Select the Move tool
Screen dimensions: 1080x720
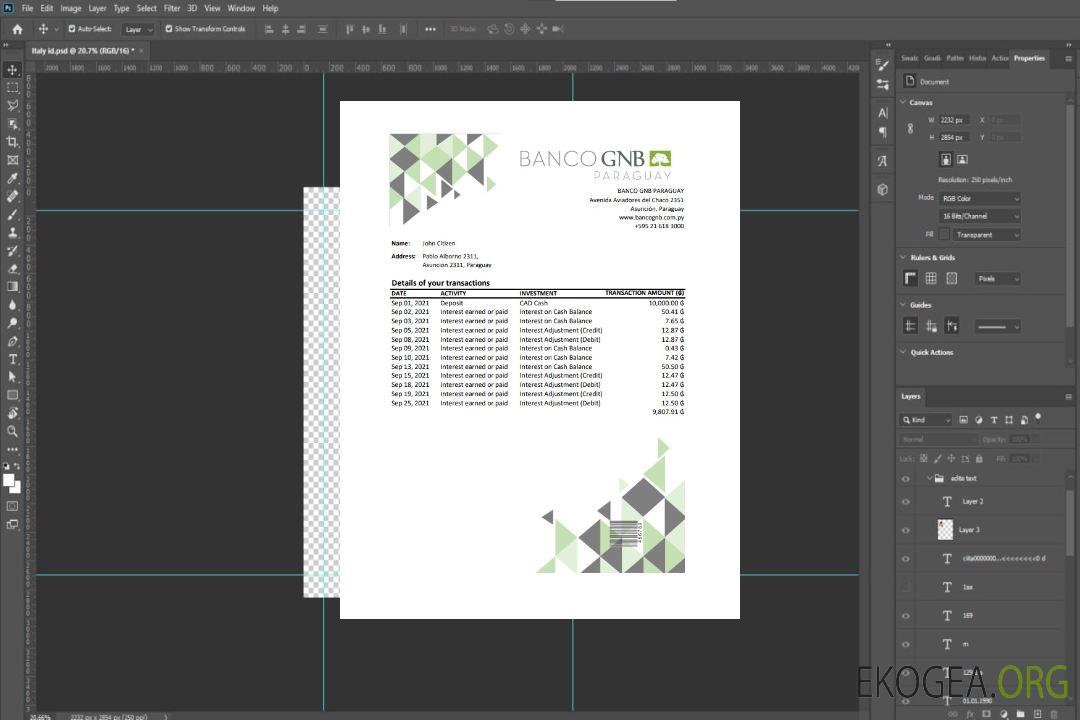(12, 70)
